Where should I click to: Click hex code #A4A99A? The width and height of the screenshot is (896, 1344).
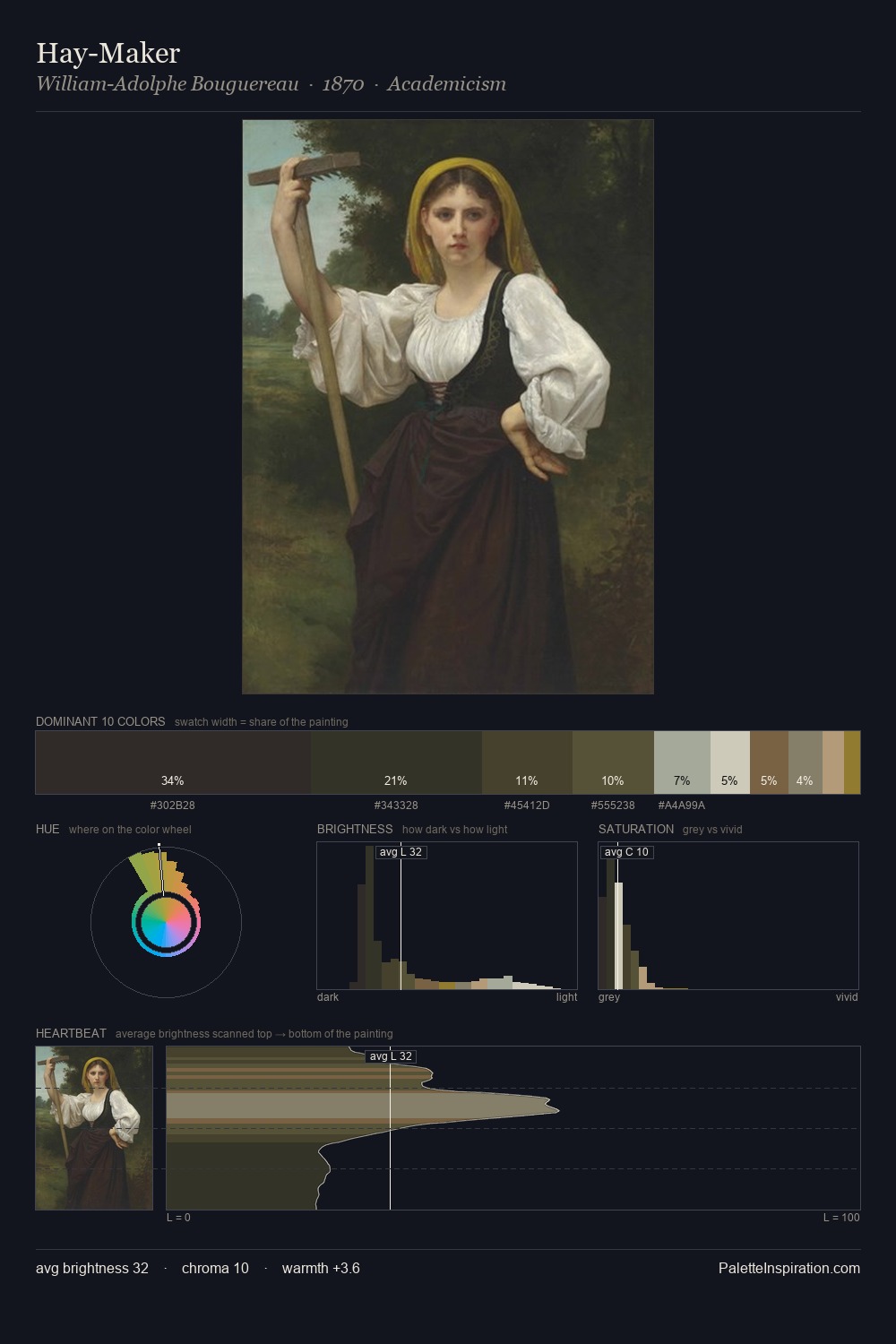(682, 805)
